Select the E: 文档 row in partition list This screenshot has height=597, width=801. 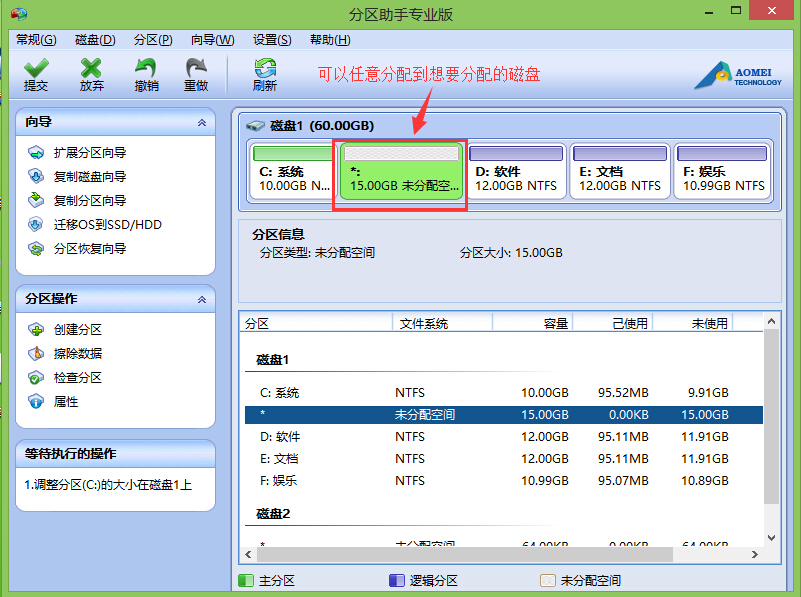[504, 459]
